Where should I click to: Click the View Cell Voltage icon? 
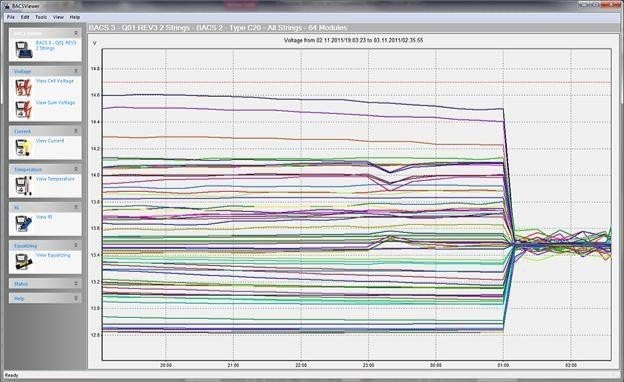coord(23,87)
